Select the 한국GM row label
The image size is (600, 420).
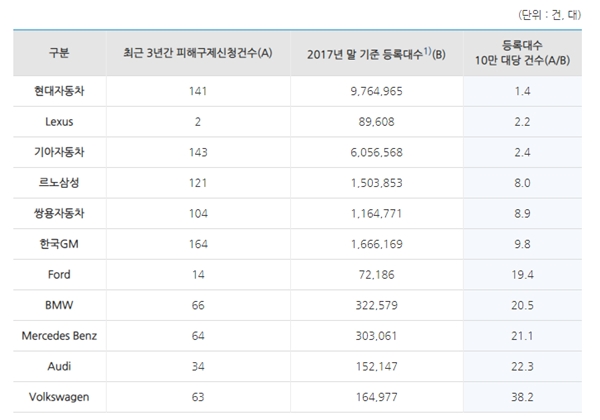(59, 244)
